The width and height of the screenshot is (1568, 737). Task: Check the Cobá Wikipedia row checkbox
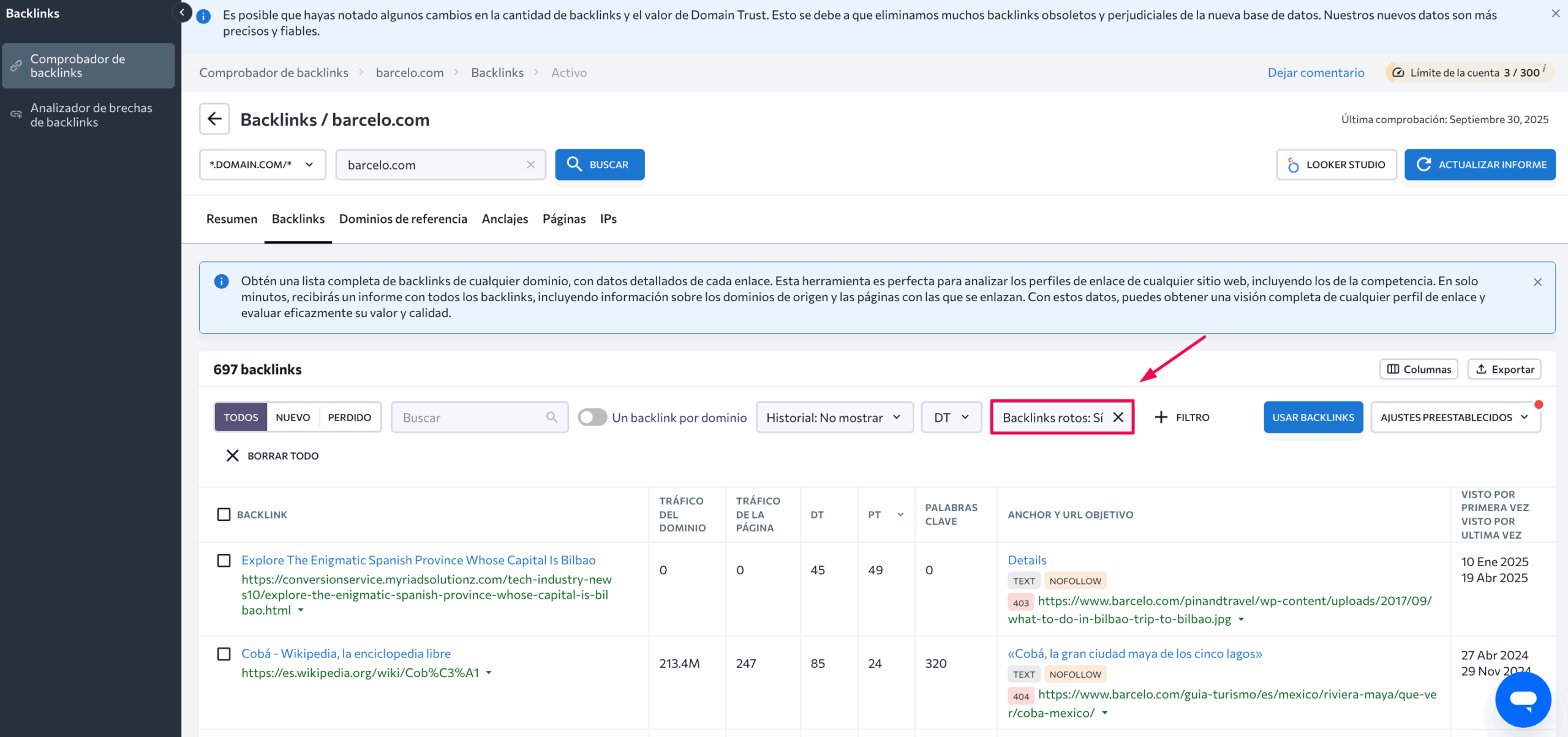click(x=224, y=654)
